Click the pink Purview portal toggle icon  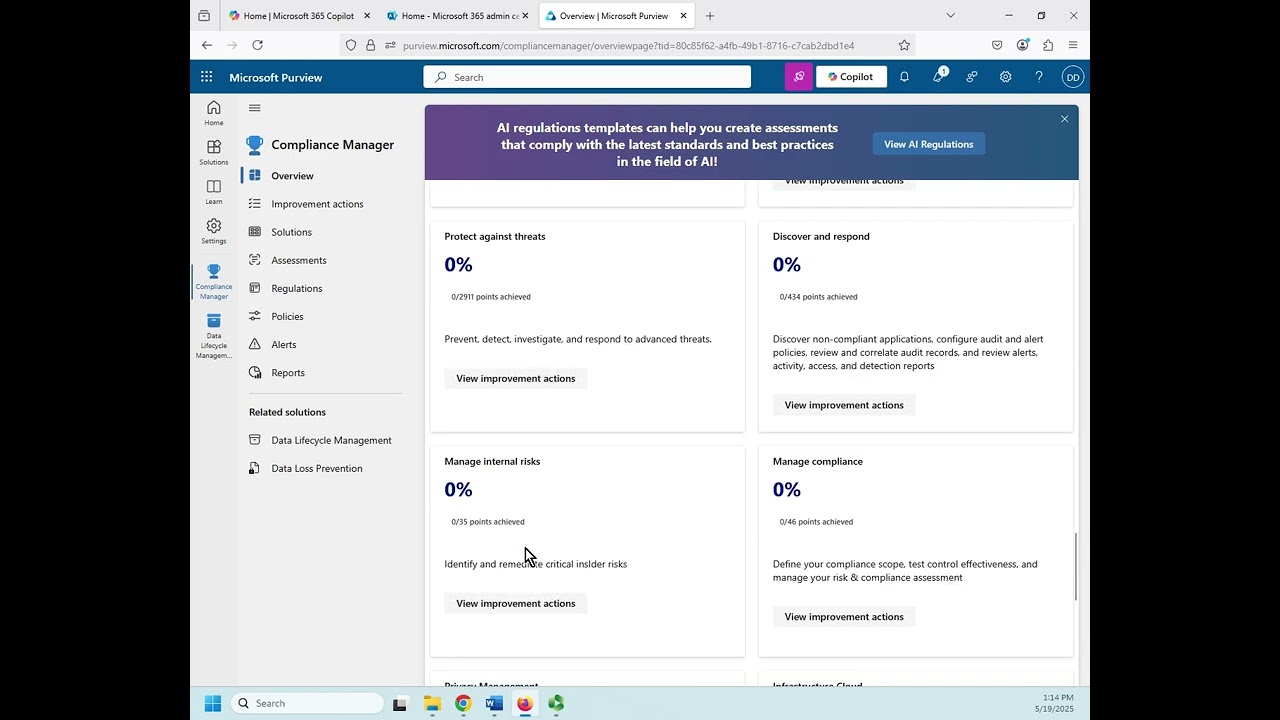(x=799, y=77)
